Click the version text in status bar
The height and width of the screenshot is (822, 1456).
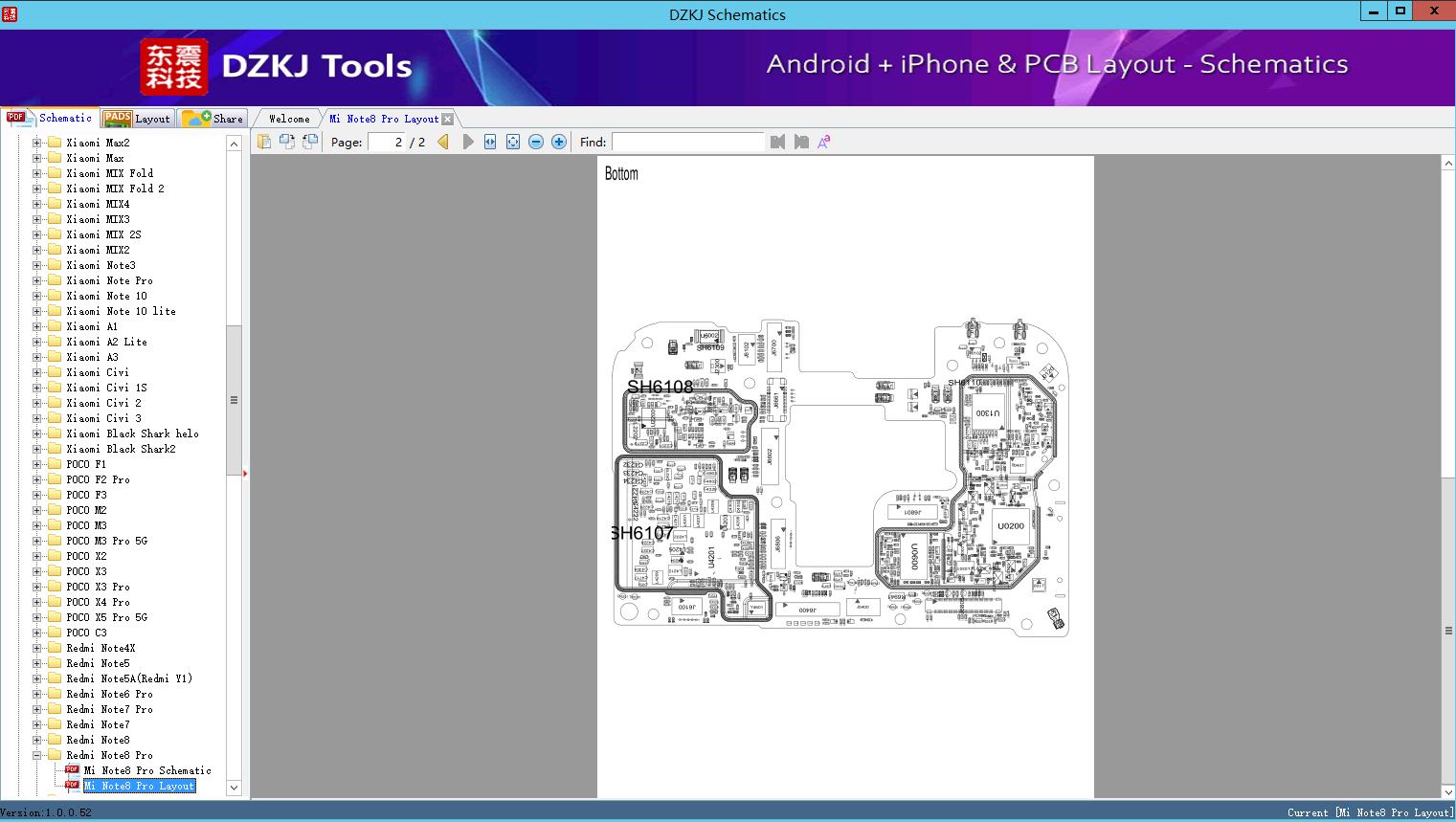pyautogui.click(x=46, y=812)
